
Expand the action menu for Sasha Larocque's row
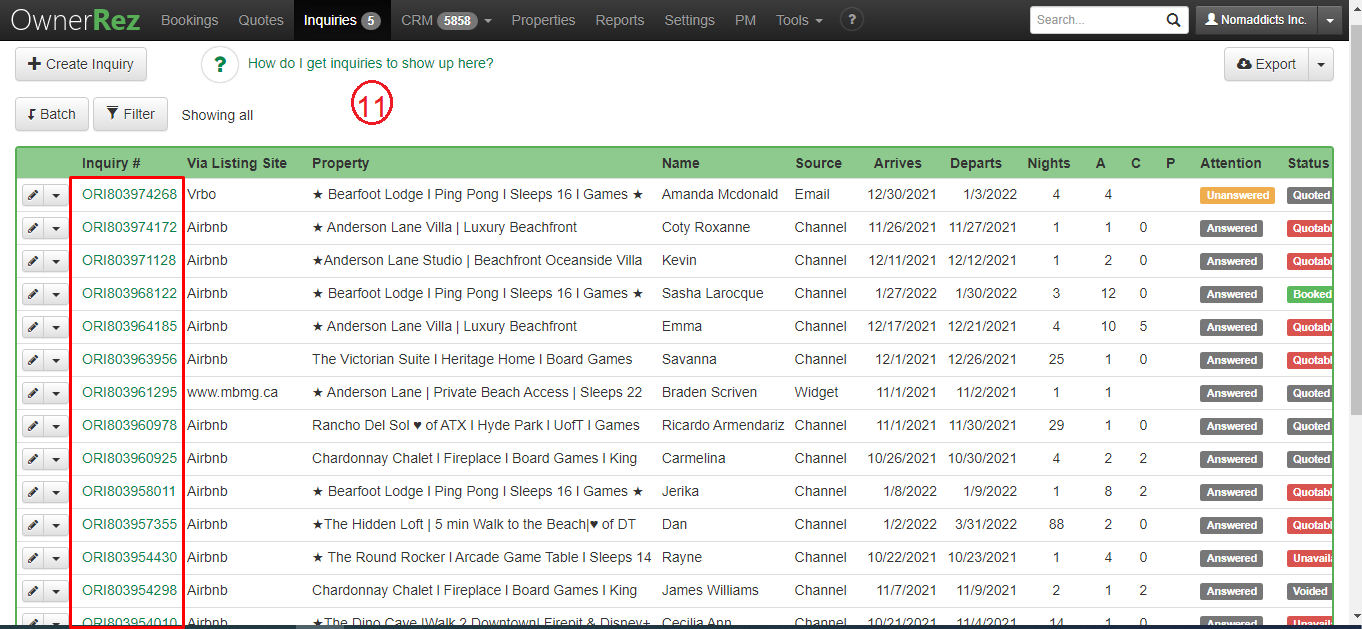click(56, 294)
